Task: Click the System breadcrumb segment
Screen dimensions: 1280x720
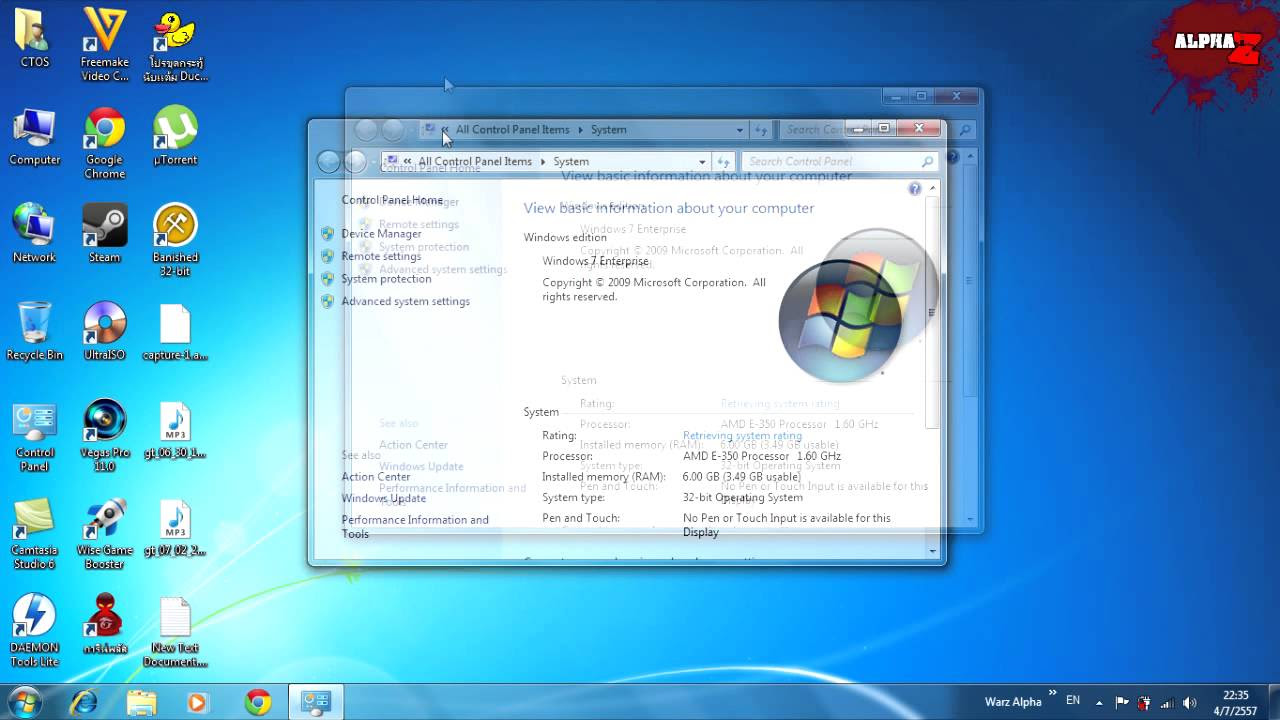Action: pos(571,161)
